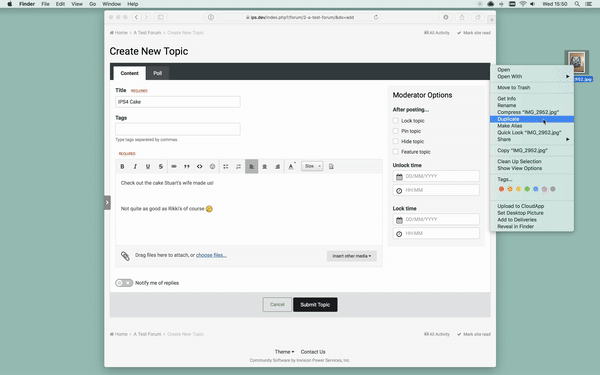This screenshot has height=375, width=600.
Task: Open the Theme dropdown in the footer
Action: click(x=284, y=352)
